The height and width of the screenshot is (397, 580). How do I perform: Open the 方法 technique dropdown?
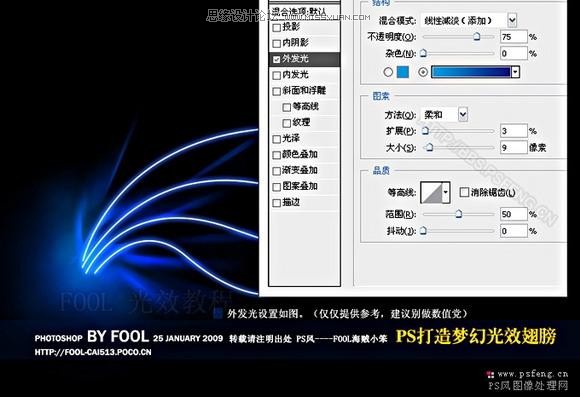(463, 115)
